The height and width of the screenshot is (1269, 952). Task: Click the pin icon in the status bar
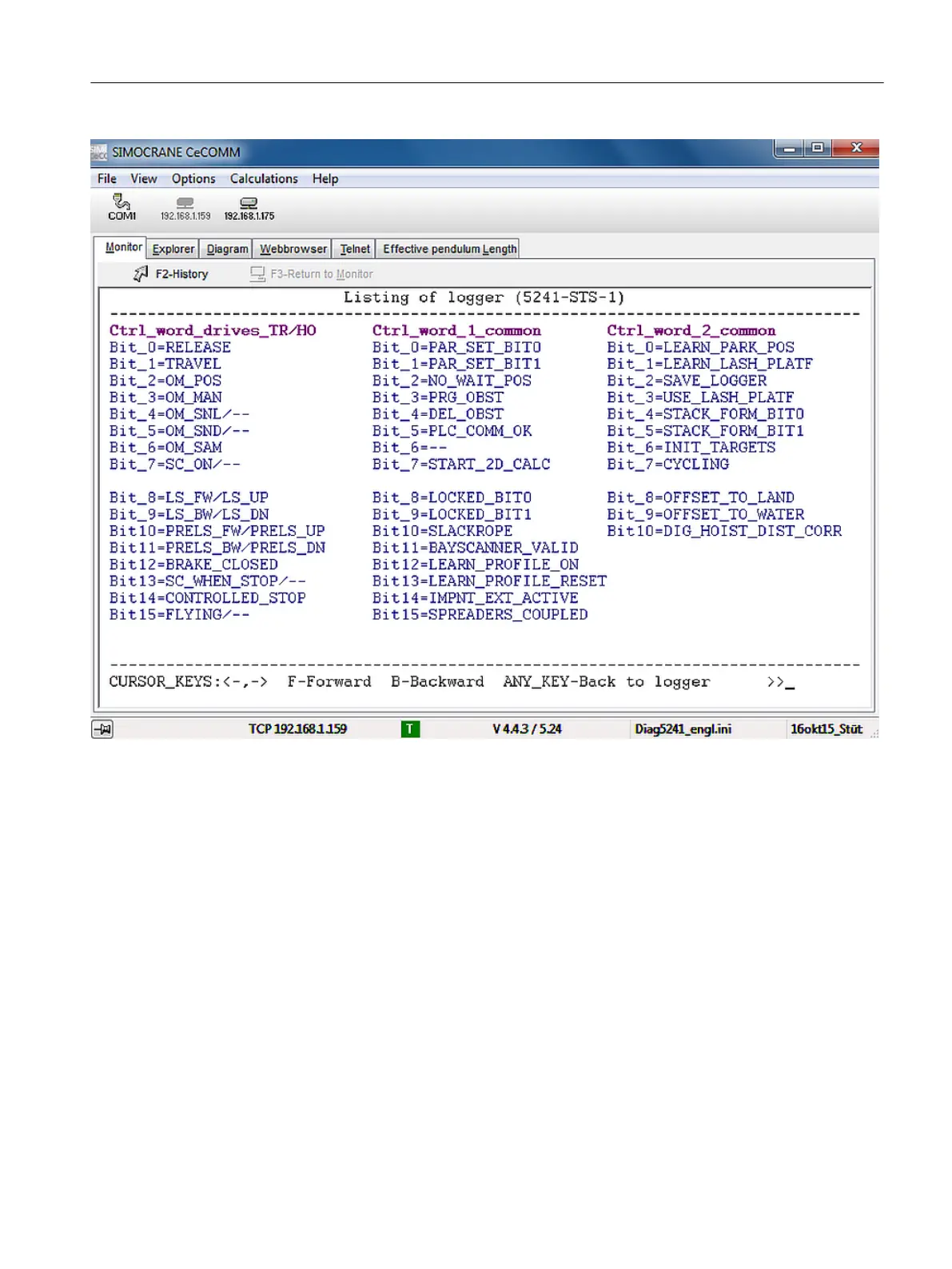pos(102,729)
